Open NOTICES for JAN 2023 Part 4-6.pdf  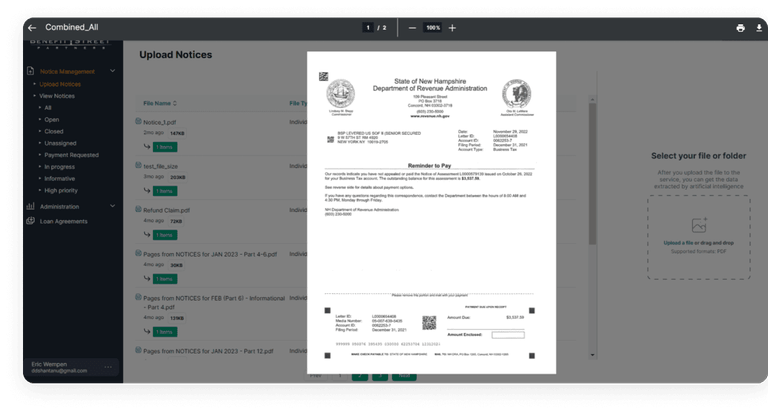click(210, 255)
